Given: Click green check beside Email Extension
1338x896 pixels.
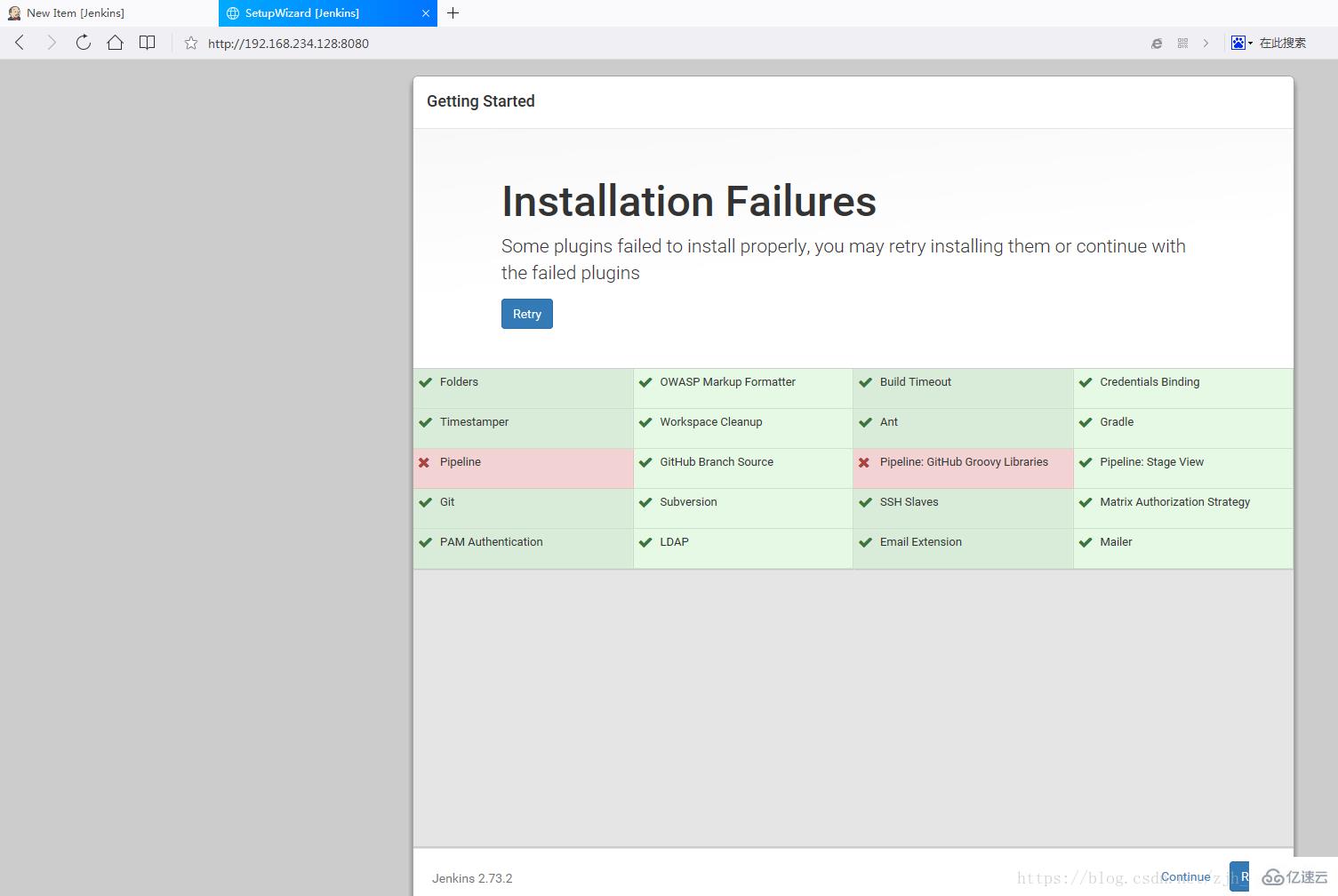Looking at the screenshot, I should [865, 542].
